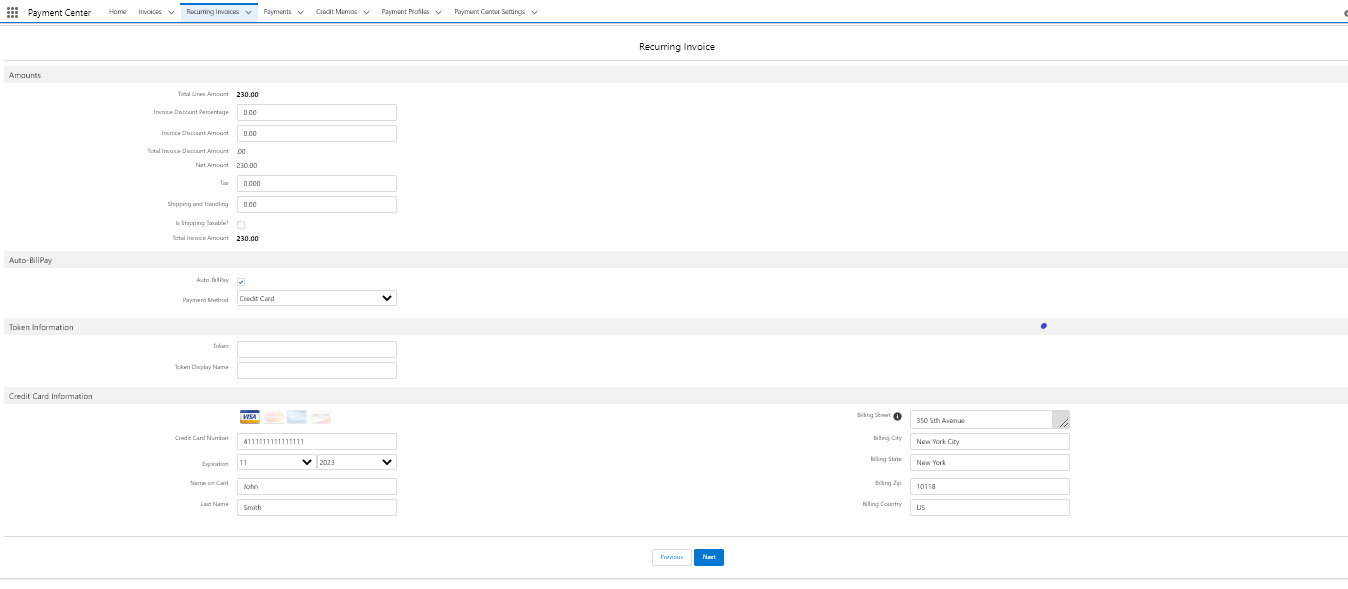1348x589 pixels.
Task: Click the Credit Card Number field
Action: tap(316, 441)
